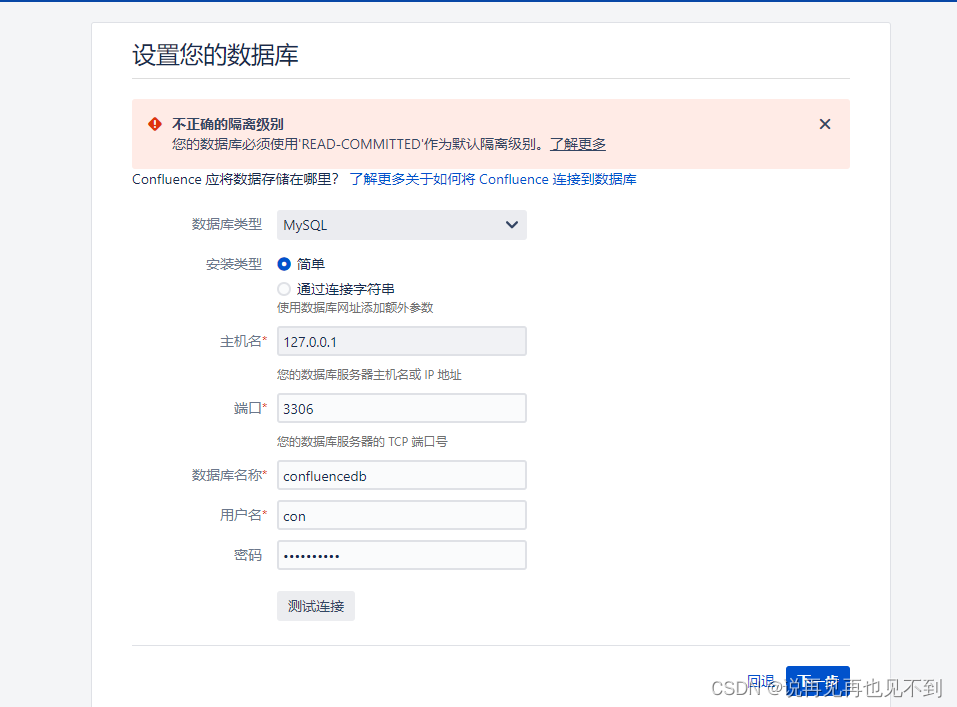Viewport: 957px width, 707px height.
Task: Open the 了解更多 link in the error banner
Action: 577,145
